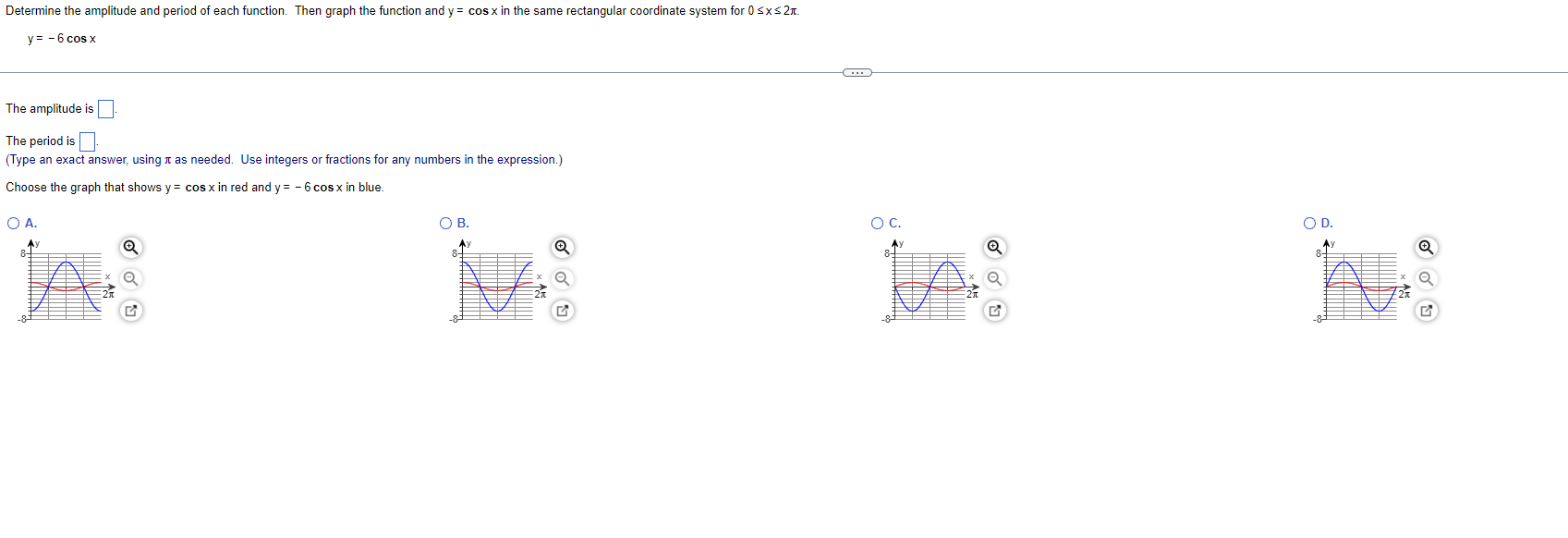This screenshot has height=538, width=1568.
Task: Expand the ellipsis options control
Action: click(856, 71)
